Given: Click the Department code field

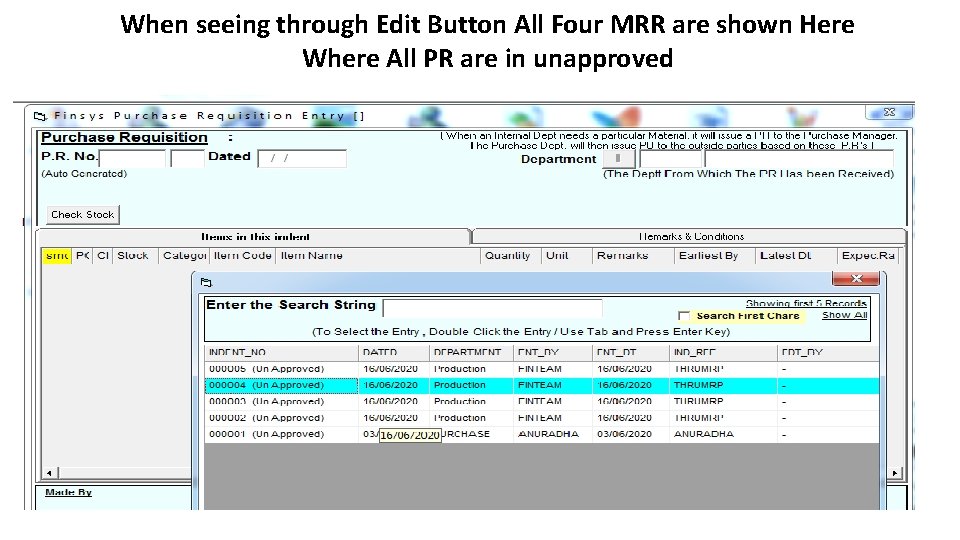Looking at the screenshot, I should click(x=670, y=159).
